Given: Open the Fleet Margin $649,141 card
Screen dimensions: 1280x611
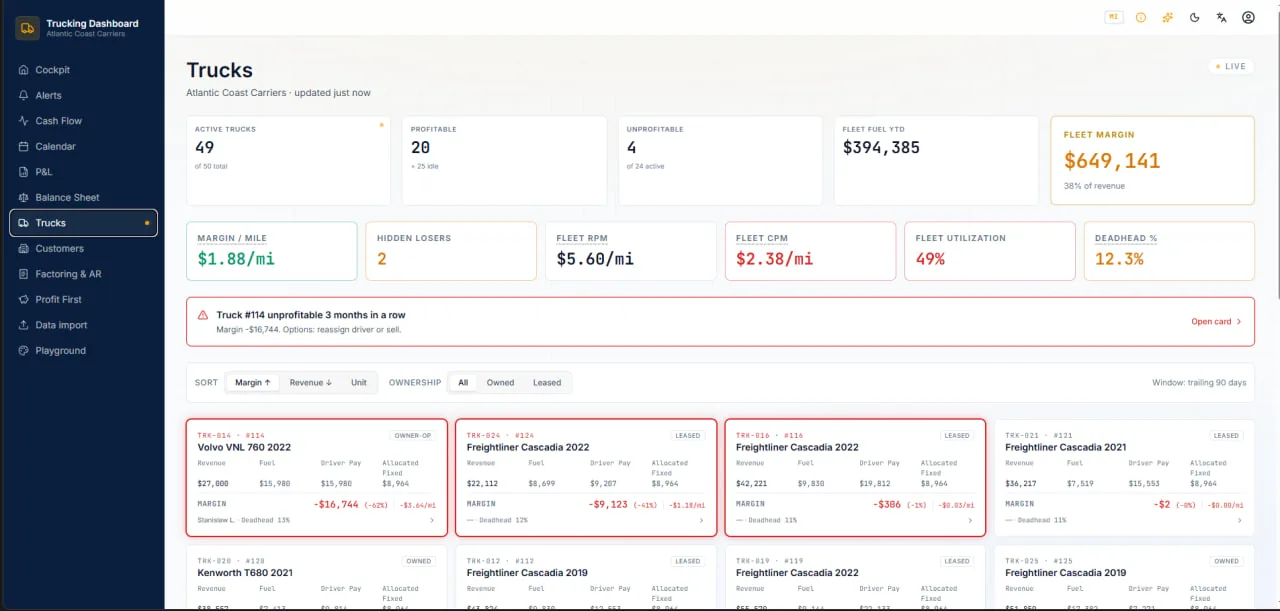Looking at the screenshot, I should (x=1152, y=160).
